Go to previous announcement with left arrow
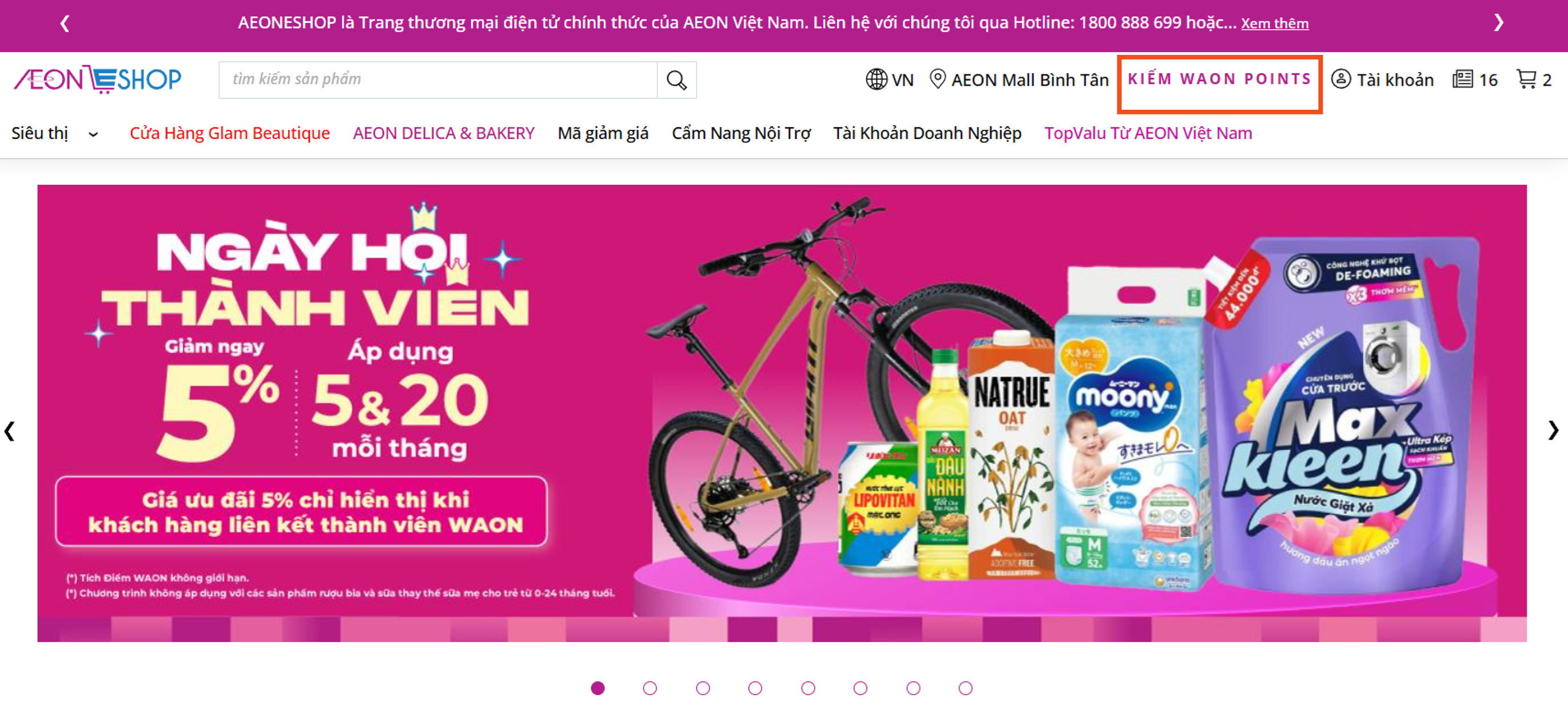The image size is (1568, 728). [65, 23]
